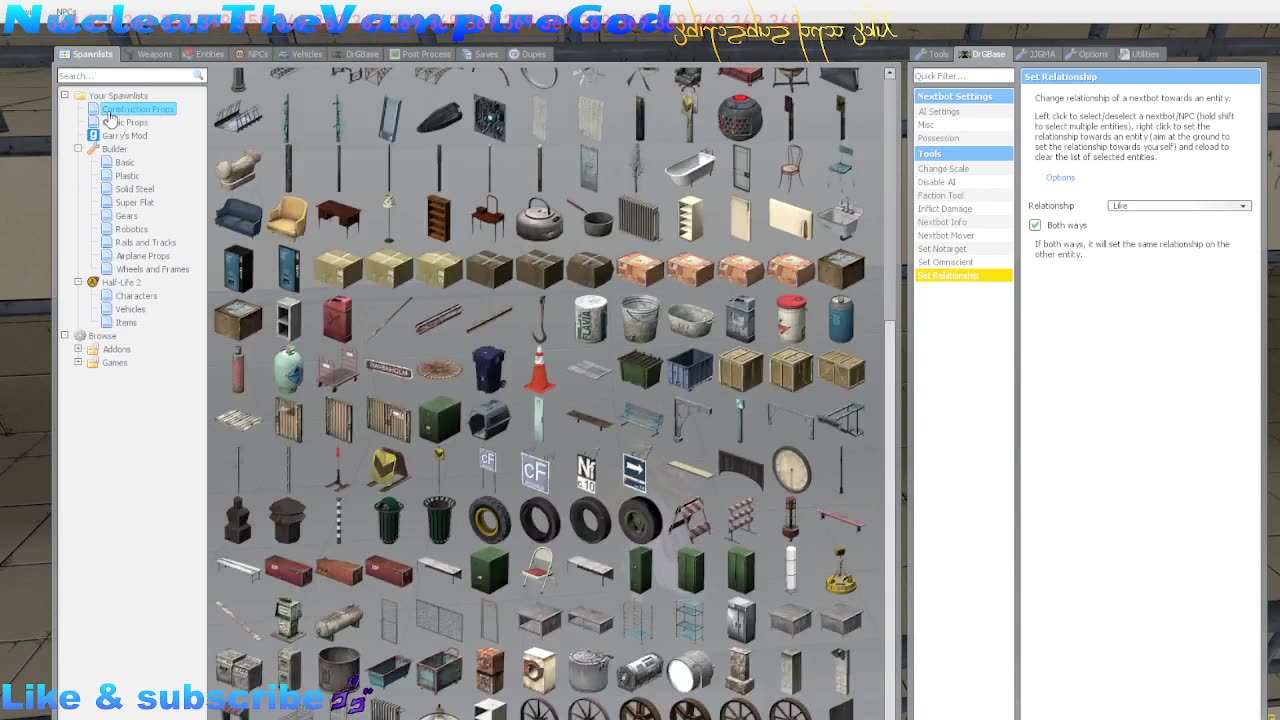The height and width of the screenshot is (720, 1280).
Task: Select the blue barrel prop
Action: [840, 319]
